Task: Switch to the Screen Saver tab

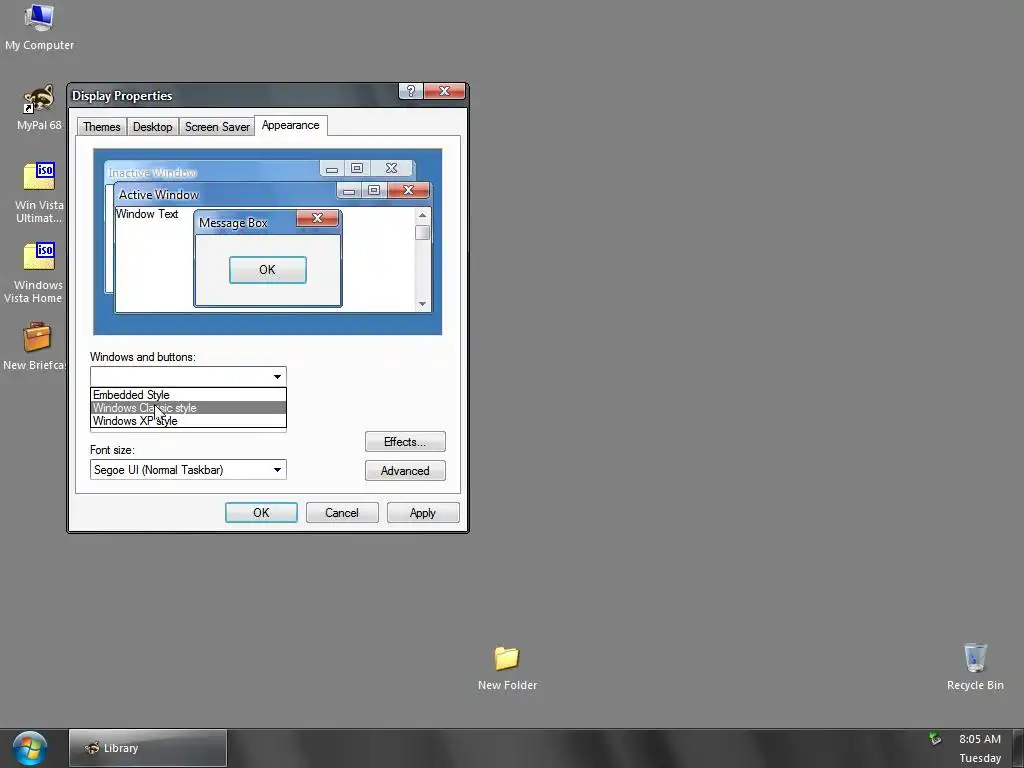Action: (x=217, y=127)
